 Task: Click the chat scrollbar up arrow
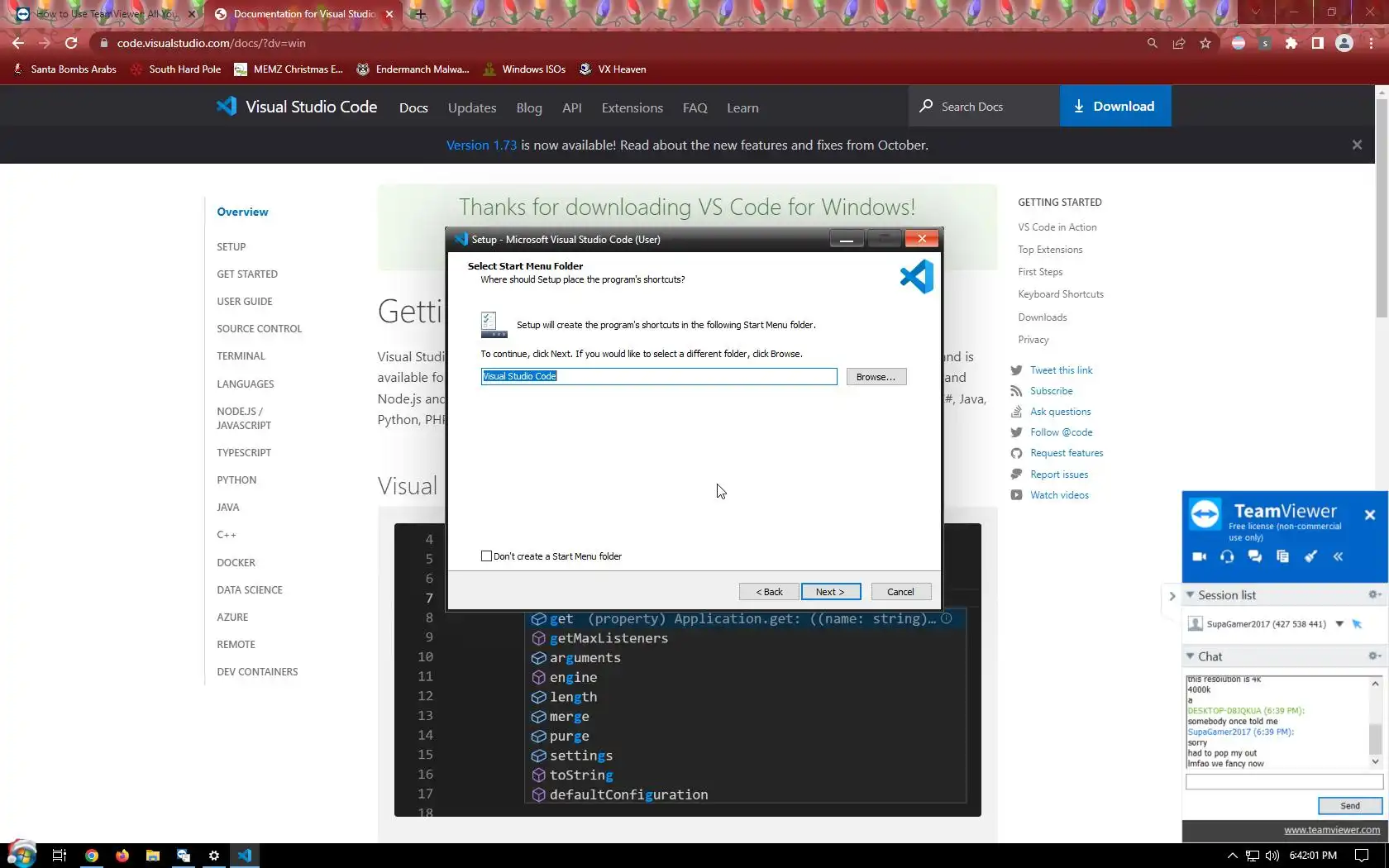tap(1375, 683)
